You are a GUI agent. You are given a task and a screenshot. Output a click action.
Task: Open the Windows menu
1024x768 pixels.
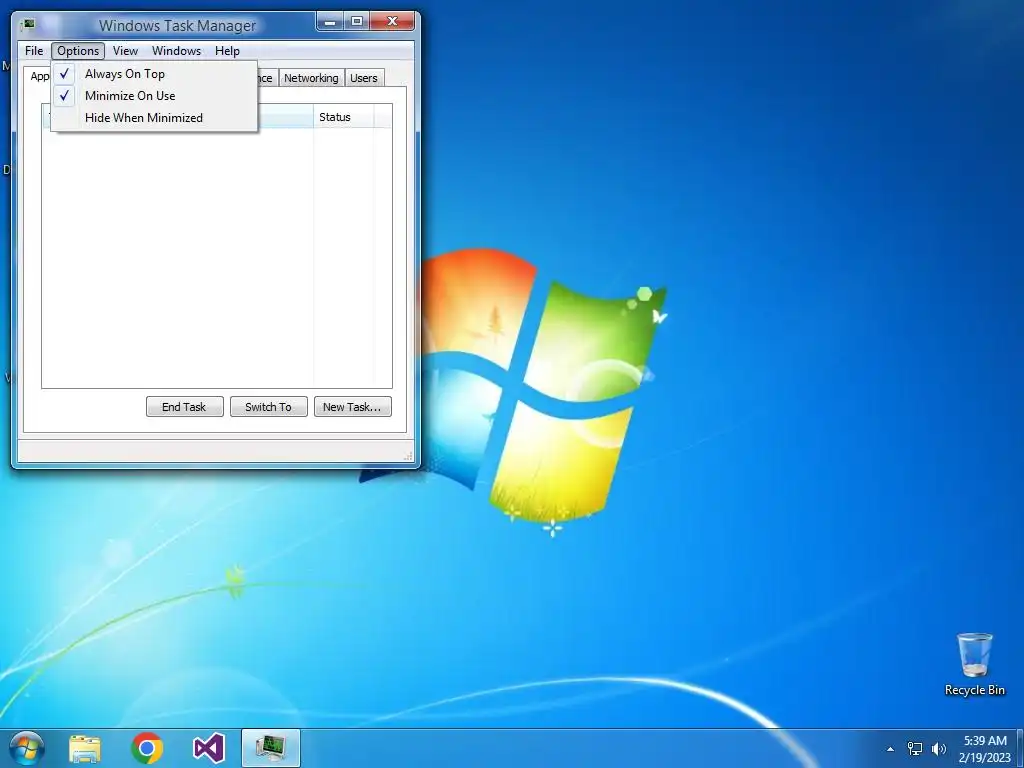click(x=176, y=51)
